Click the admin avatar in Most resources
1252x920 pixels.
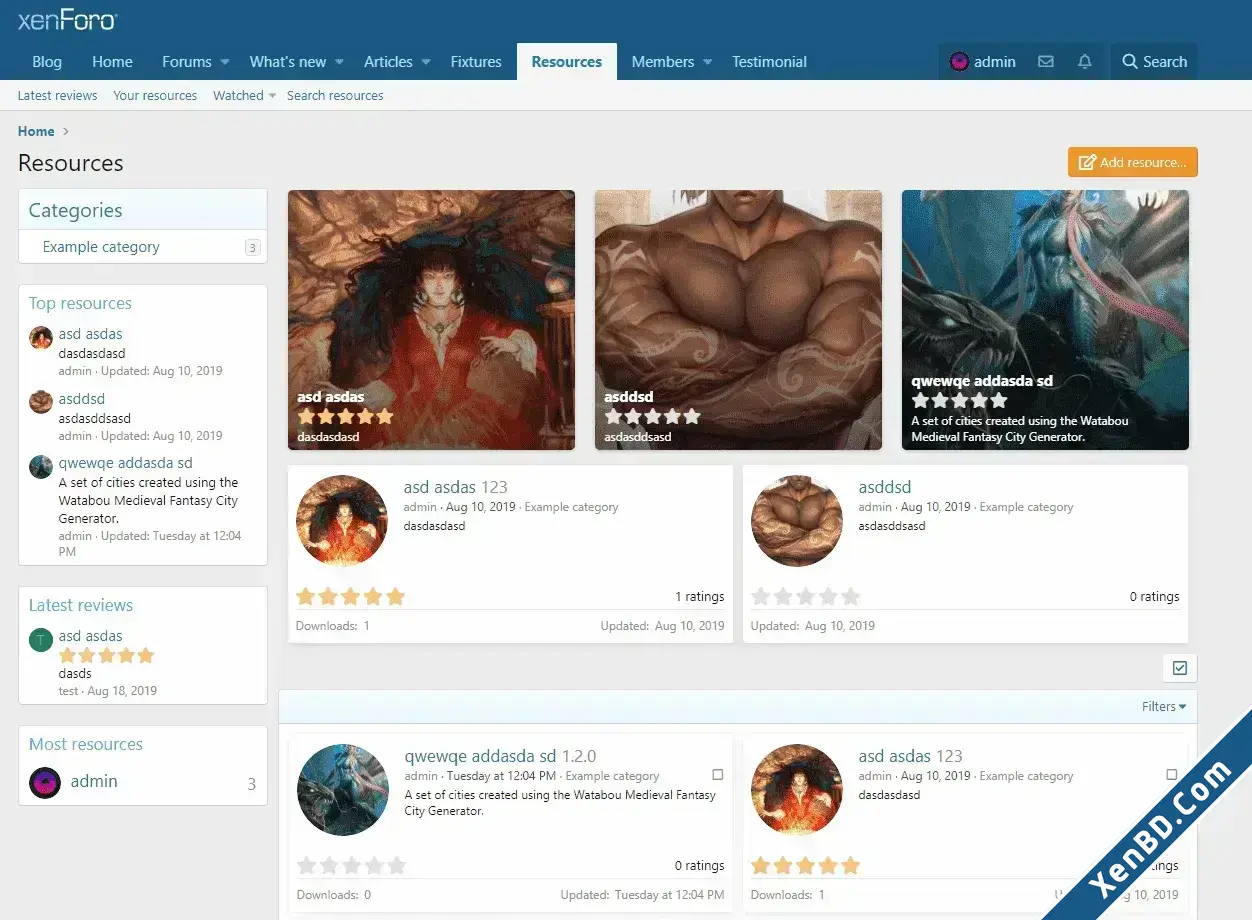tap(45, 783)
